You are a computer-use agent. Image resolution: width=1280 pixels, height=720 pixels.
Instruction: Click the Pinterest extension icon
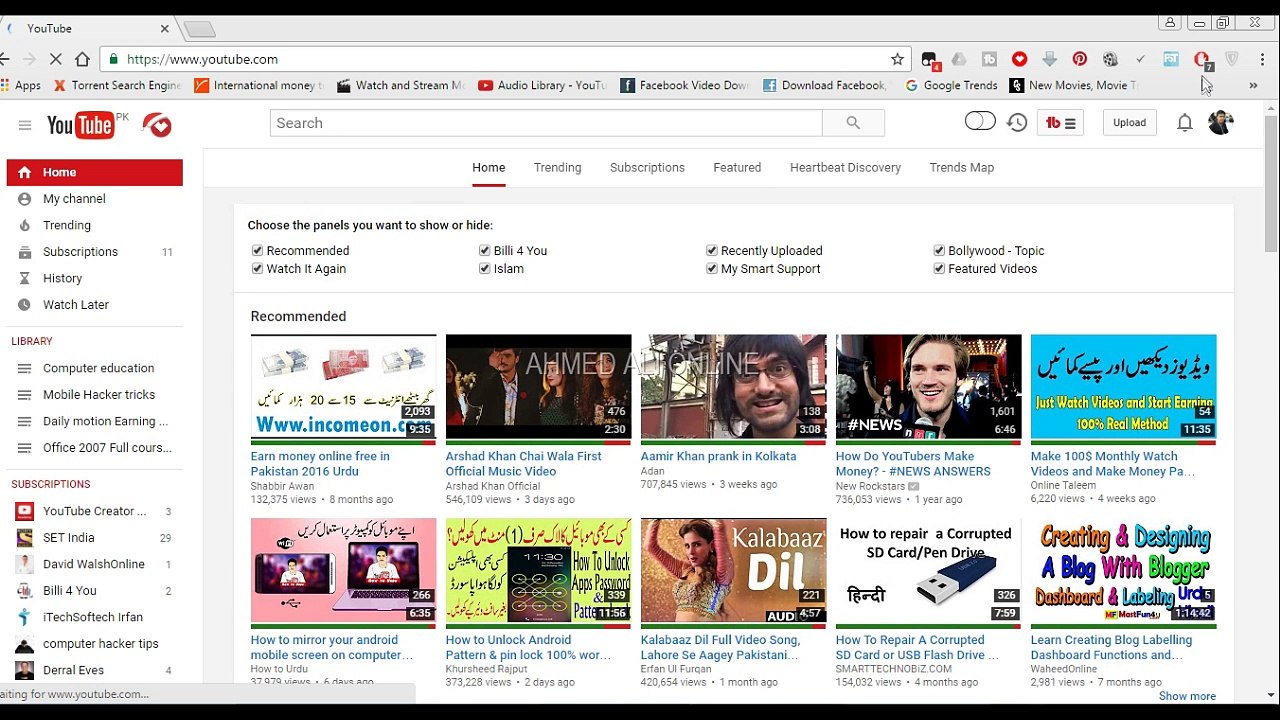click(1080, 59)
